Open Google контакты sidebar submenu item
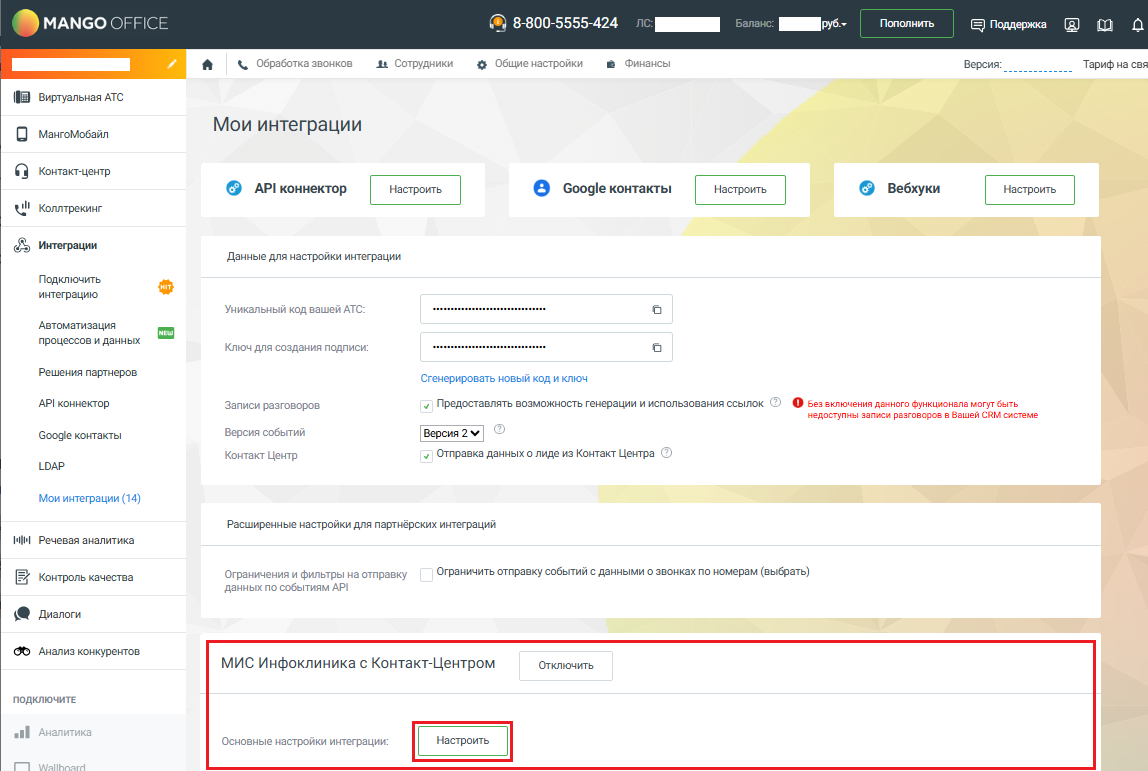 pos(80,436)
